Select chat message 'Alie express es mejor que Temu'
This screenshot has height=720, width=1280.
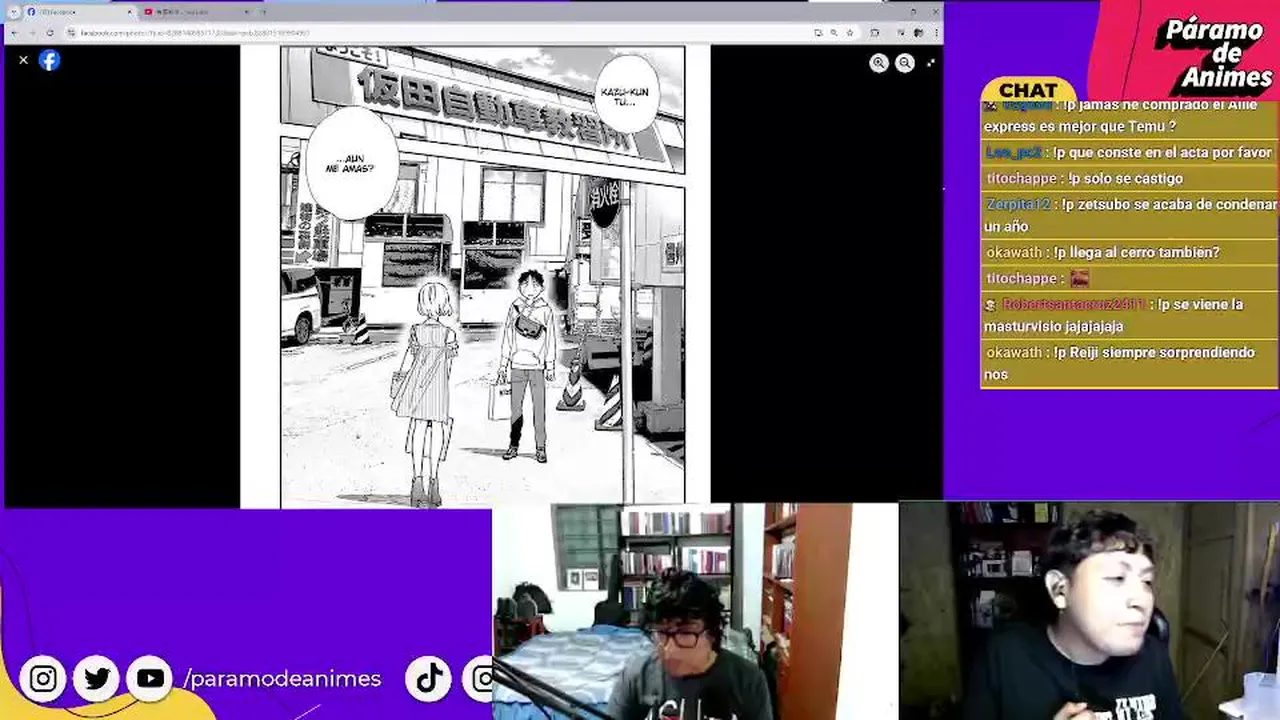1128,116
